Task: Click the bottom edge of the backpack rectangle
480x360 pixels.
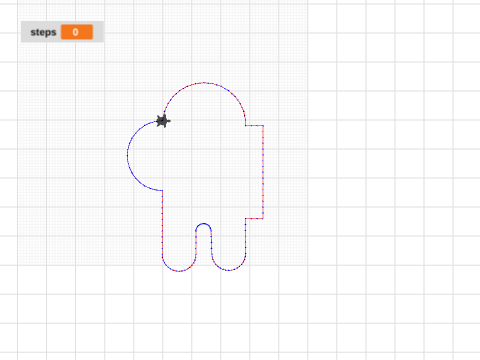Action: [x=254, y=219]
